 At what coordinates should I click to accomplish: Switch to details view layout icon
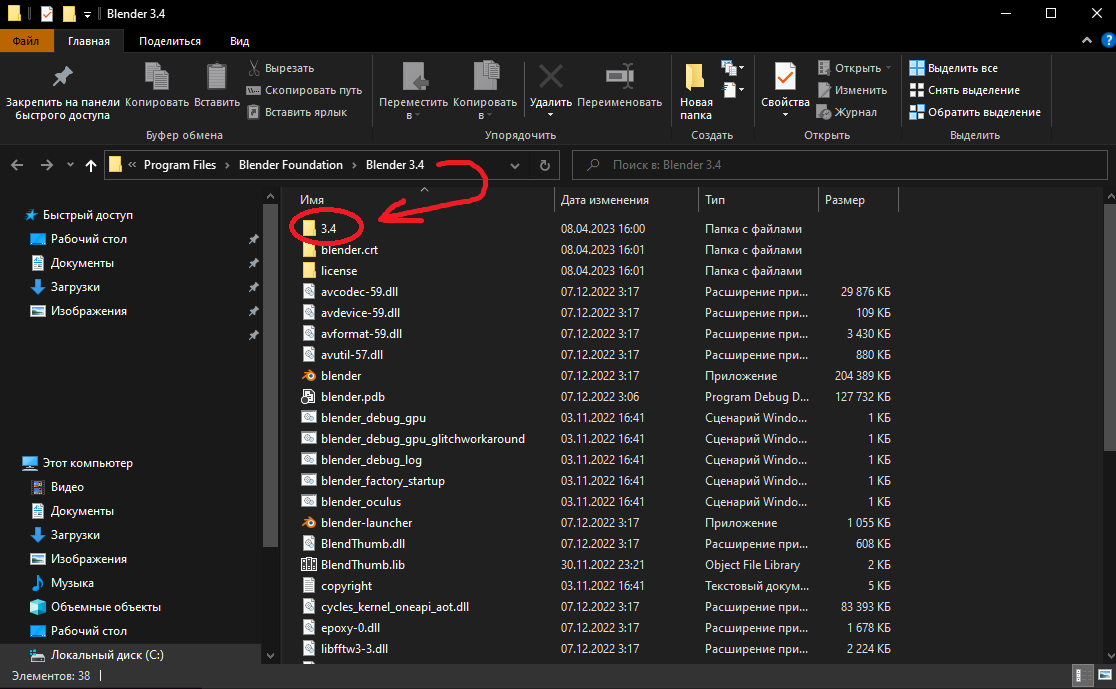1082,675
